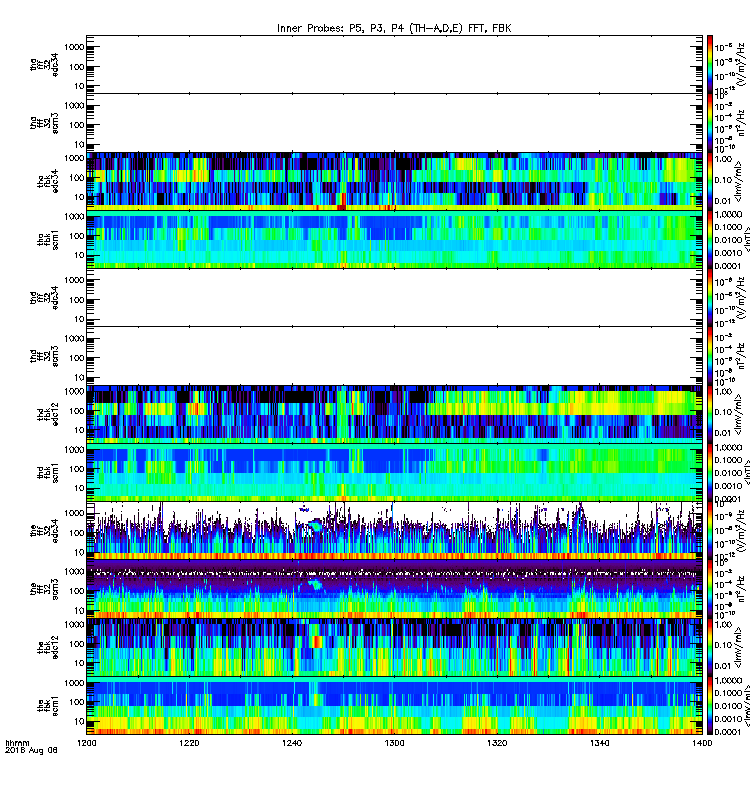Click the 'the fff 32 edc34' axis label

(44, 531)
